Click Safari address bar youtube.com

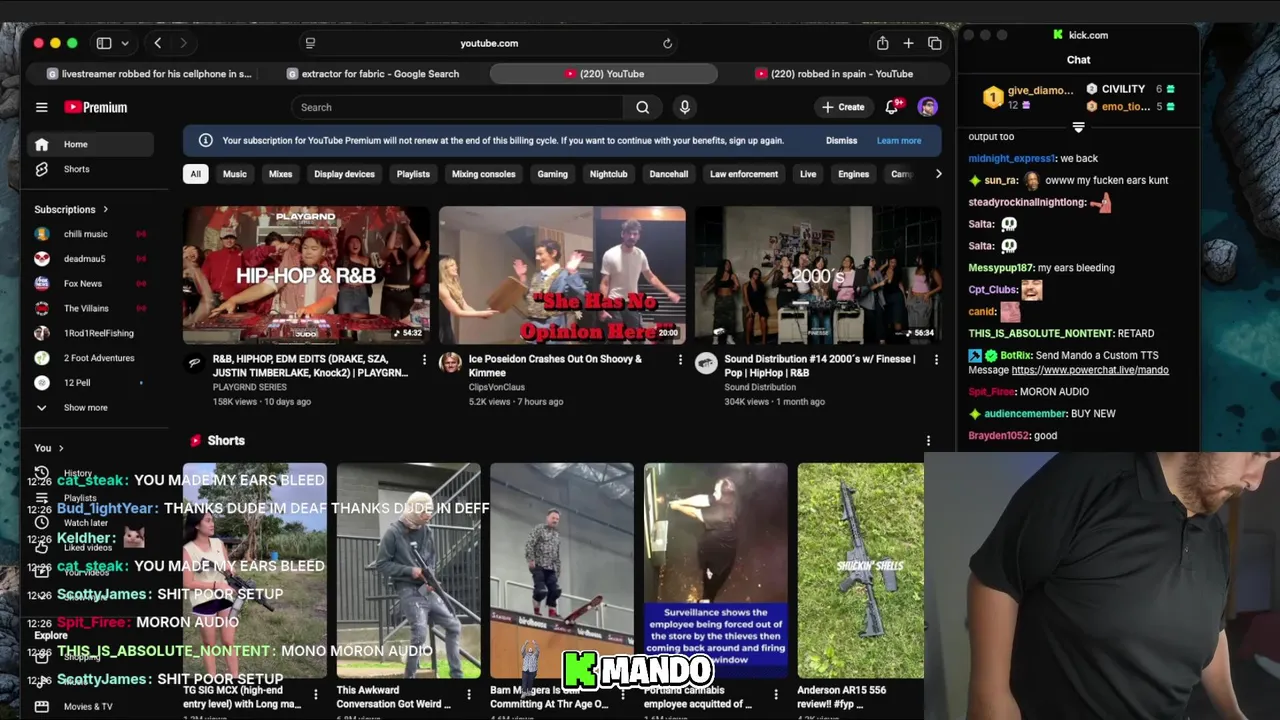coord(489,43)
